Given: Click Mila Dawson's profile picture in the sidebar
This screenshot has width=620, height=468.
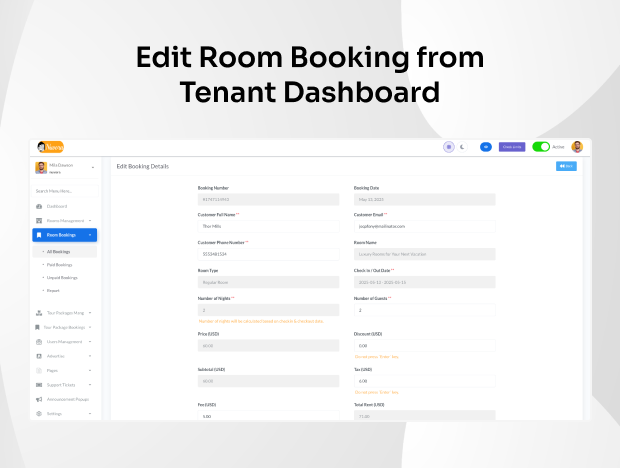Looking at the screenshot, I should click(x=41, y=168).
